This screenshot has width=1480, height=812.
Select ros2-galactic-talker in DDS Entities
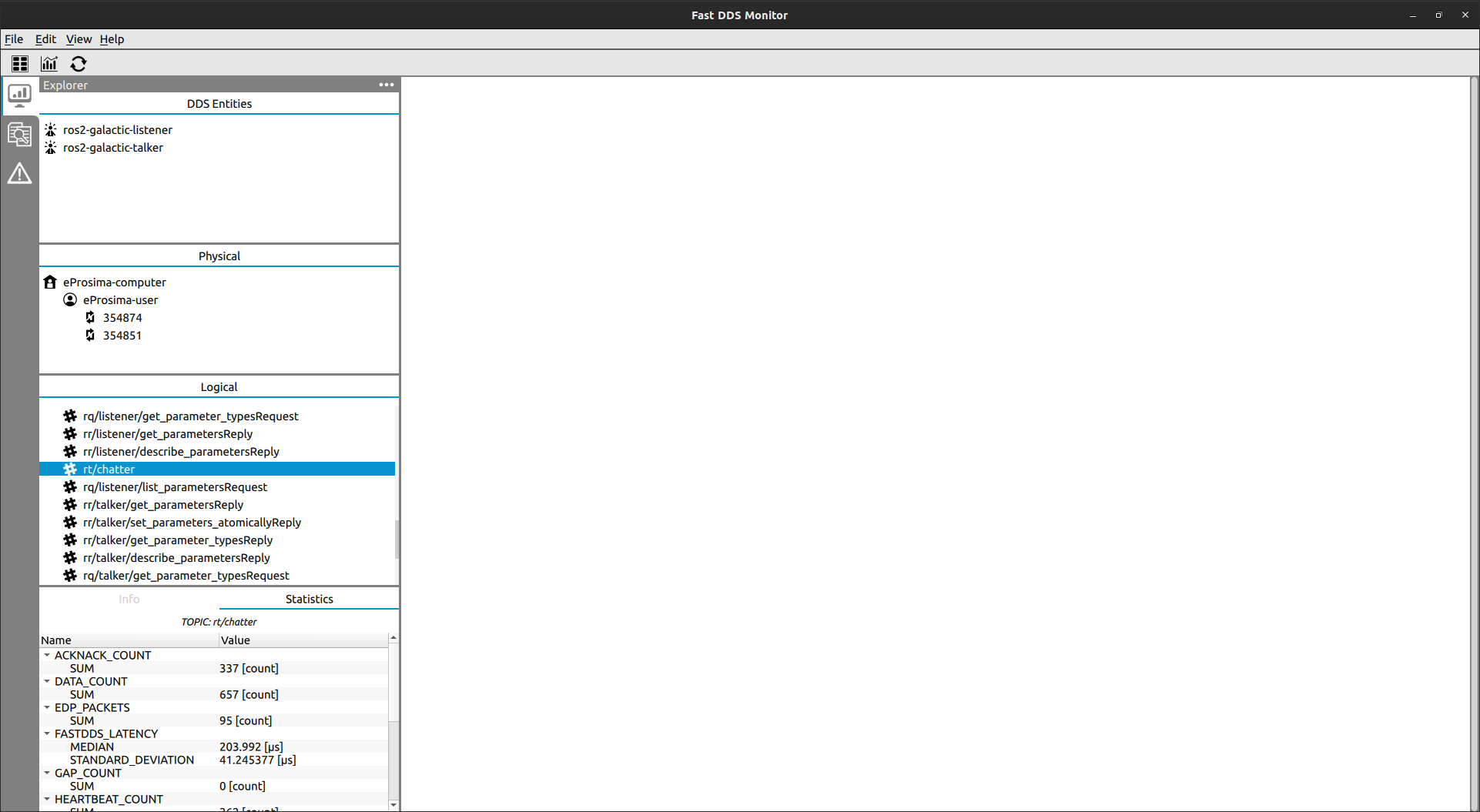point(113,147)
